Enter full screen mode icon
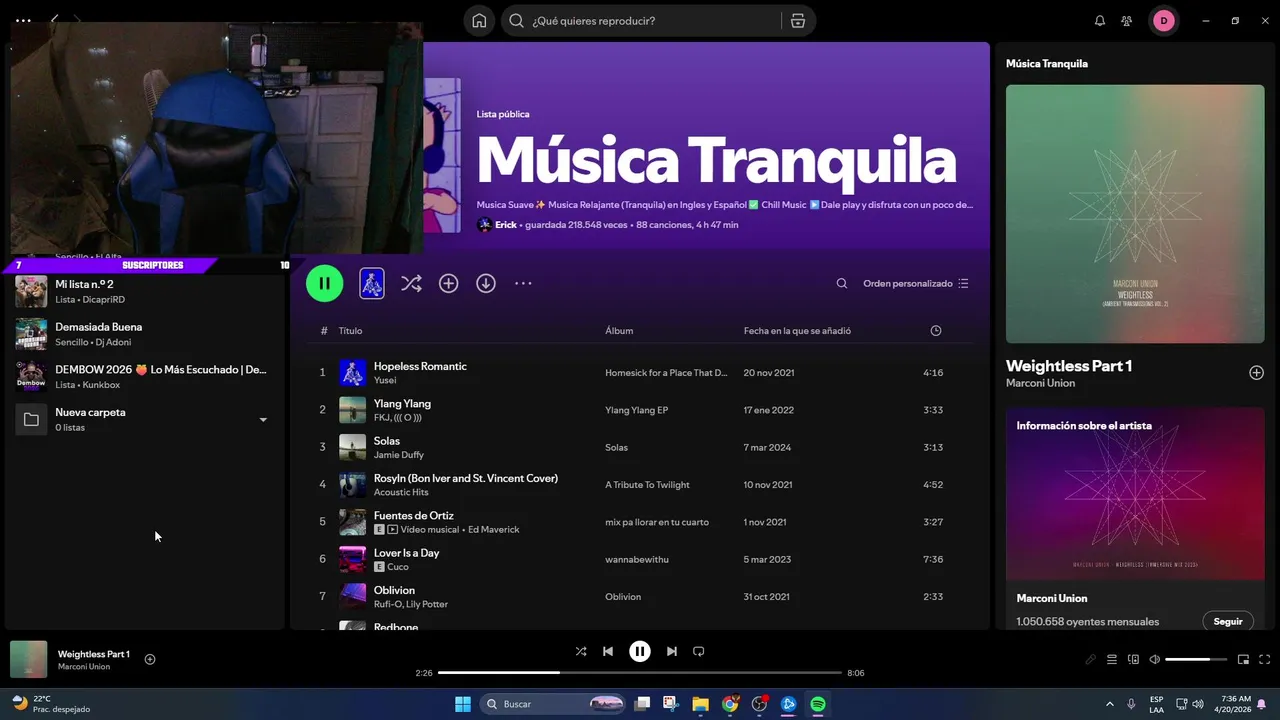 [1264, 659]
